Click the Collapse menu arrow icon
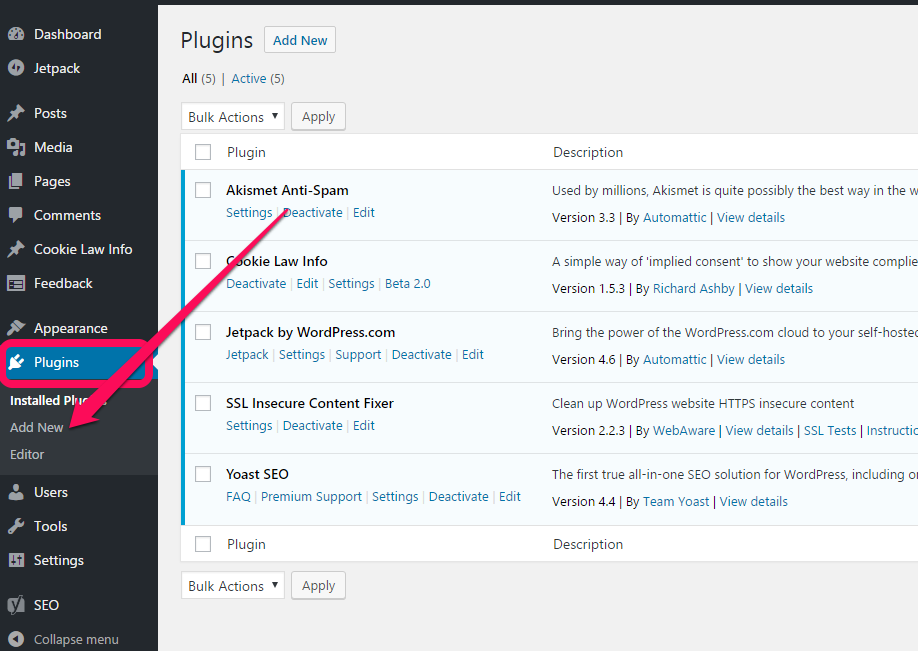This screenshot has height=651, width=918. 16,639
